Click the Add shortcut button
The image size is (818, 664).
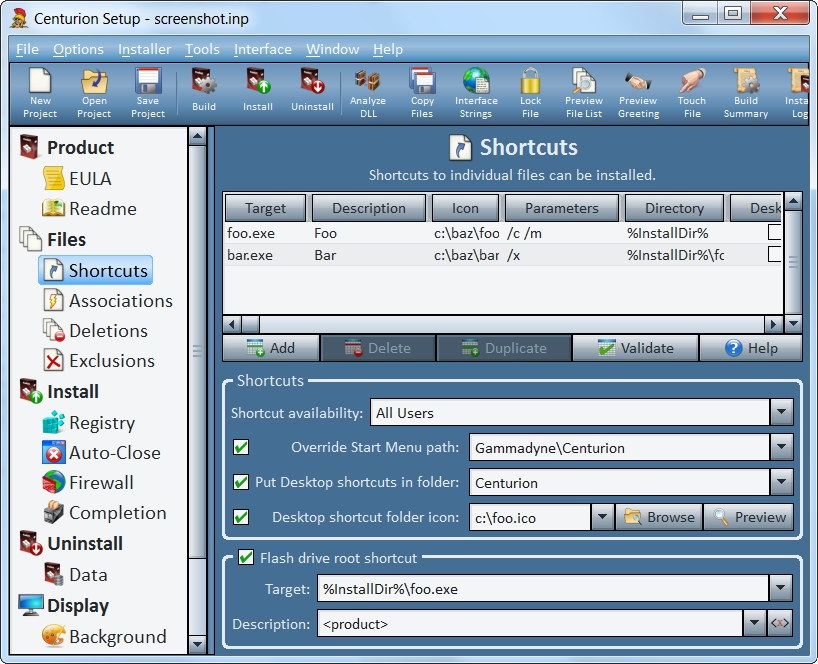pyautogui.click(x=271, y=348)
